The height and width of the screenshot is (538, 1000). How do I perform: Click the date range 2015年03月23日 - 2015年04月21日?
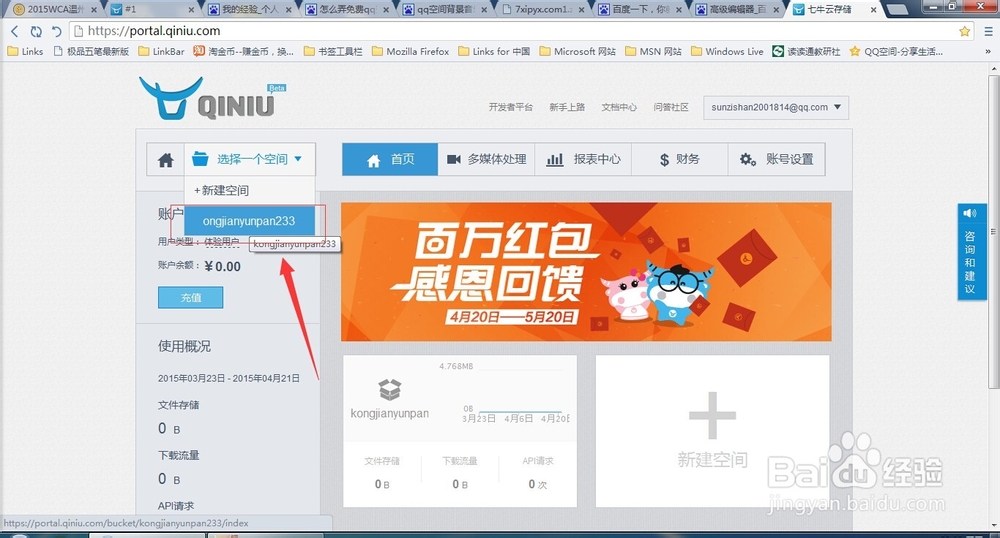pyautogui.click(x=229, y=379)
